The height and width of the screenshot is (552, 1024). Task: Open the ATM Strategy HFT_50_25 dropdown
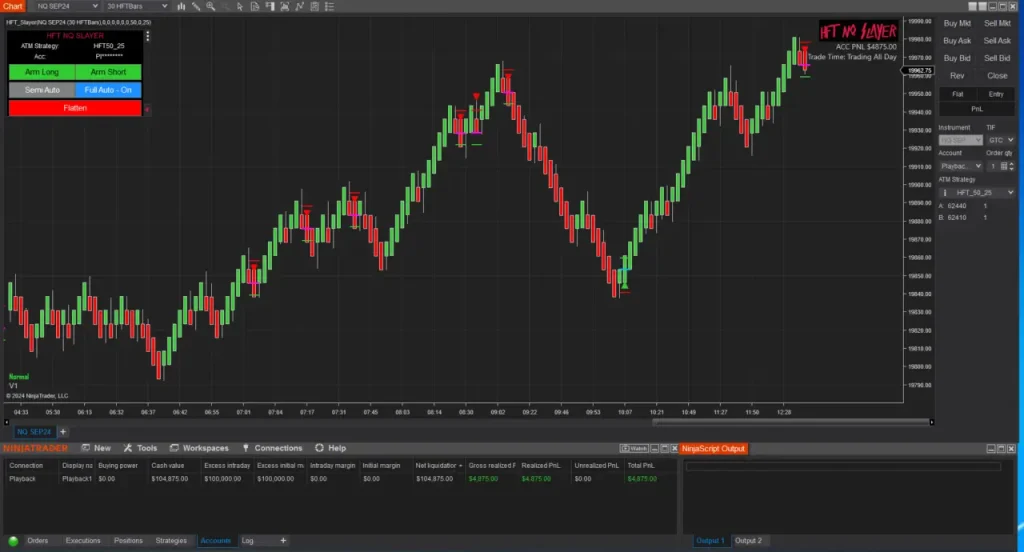(977, 193)
